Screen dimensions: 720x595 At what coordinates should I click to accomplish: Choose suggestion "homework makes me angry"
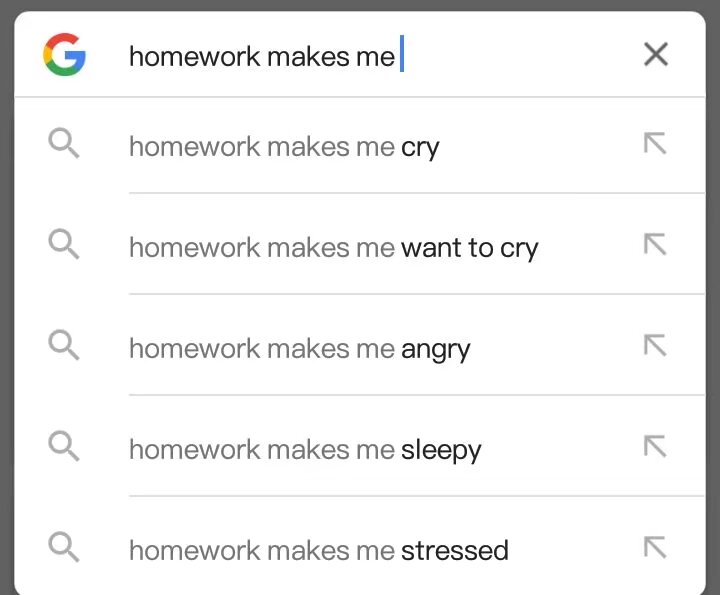tap(299, 348)
